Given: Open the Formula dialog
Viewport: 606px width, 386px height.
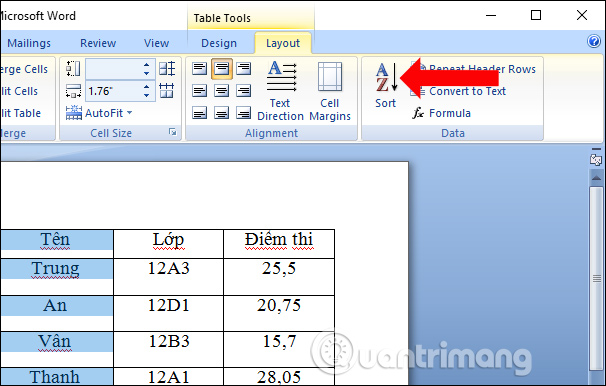Looking at the screenshot, I should pos(442,113).
